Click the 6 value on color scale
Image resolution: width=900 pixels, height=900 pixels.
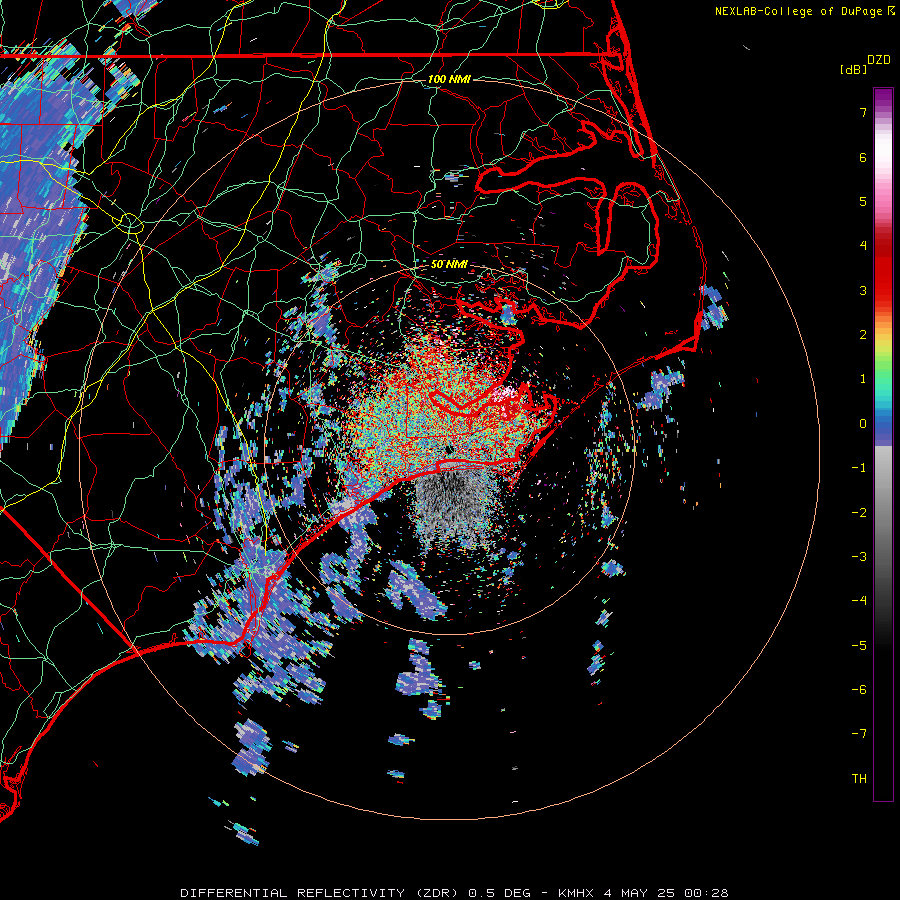click(863, 157)
